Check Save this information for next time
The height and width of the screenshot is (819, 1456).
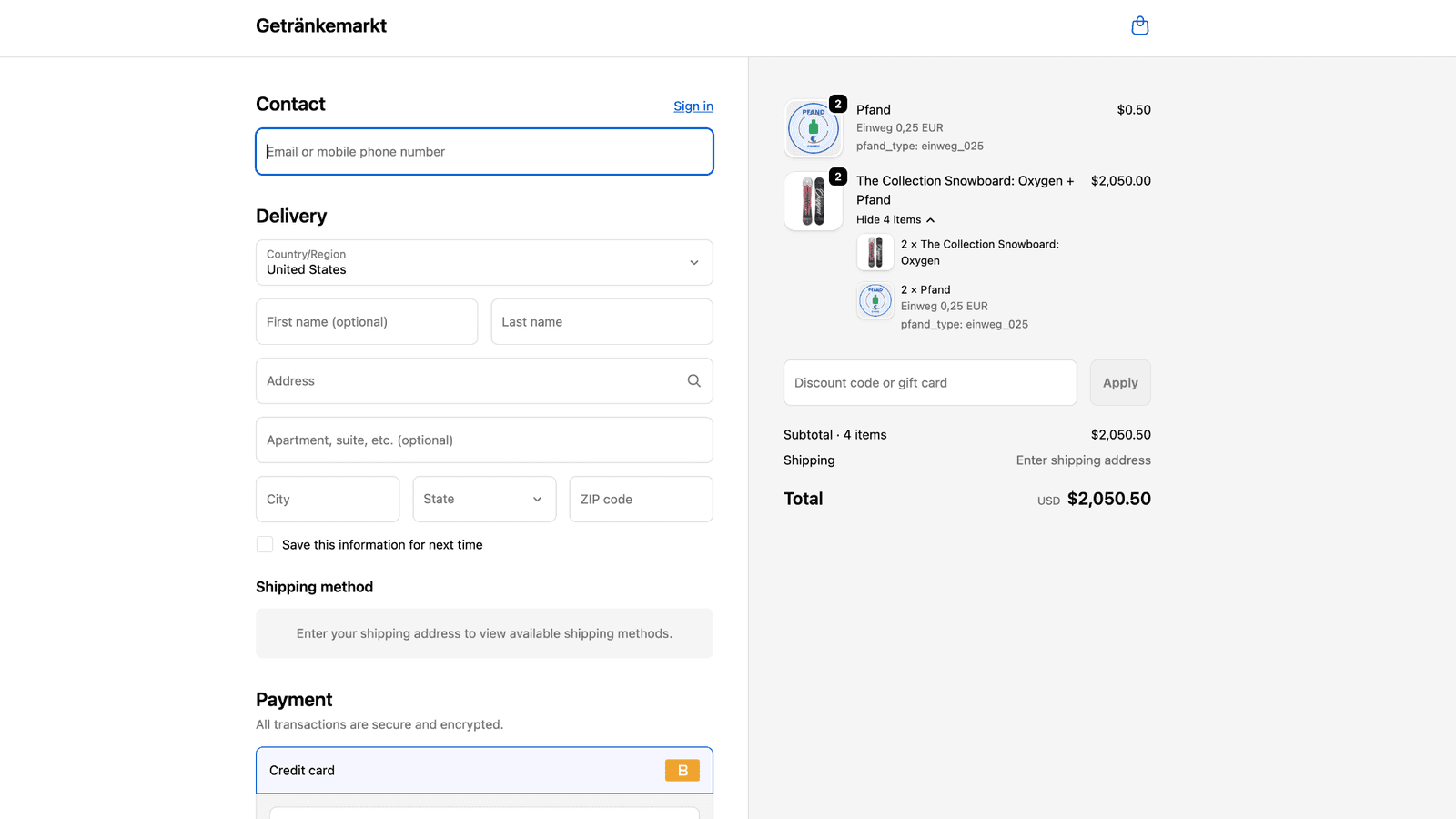tap(264, 543)
